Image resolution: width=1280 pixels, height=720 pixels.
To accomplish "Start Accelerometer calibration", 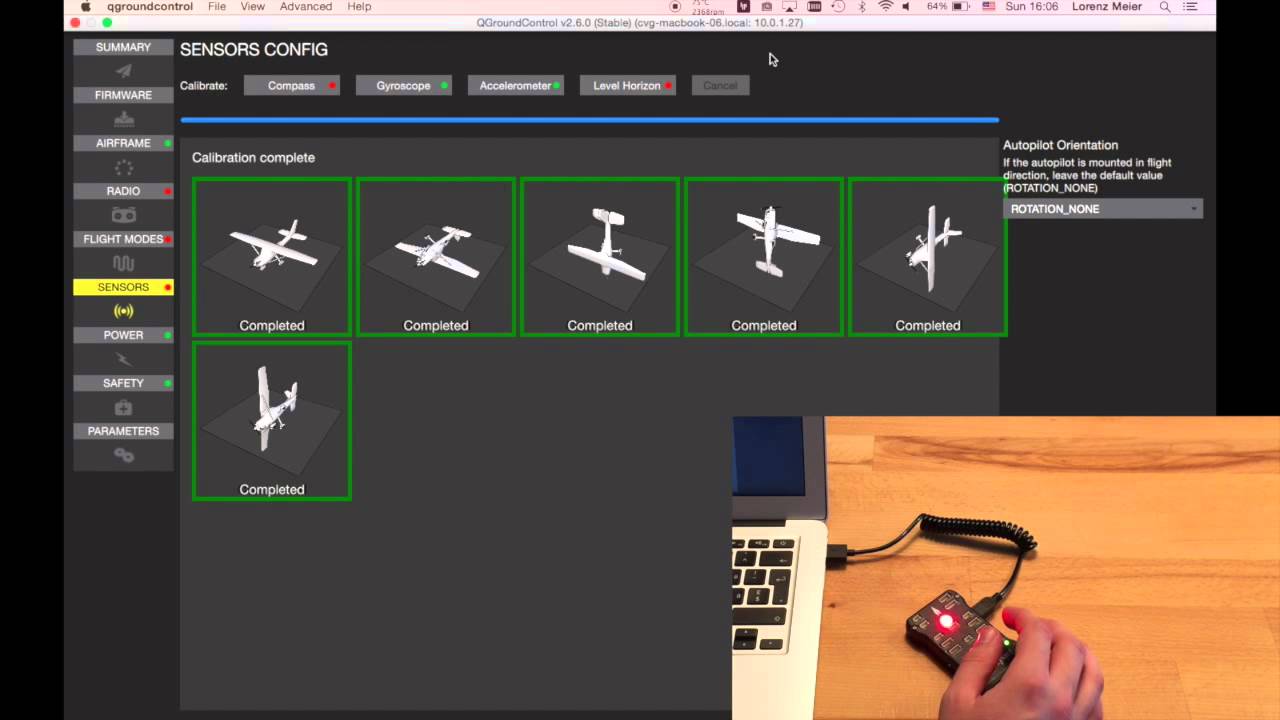I will click(515, 85).
